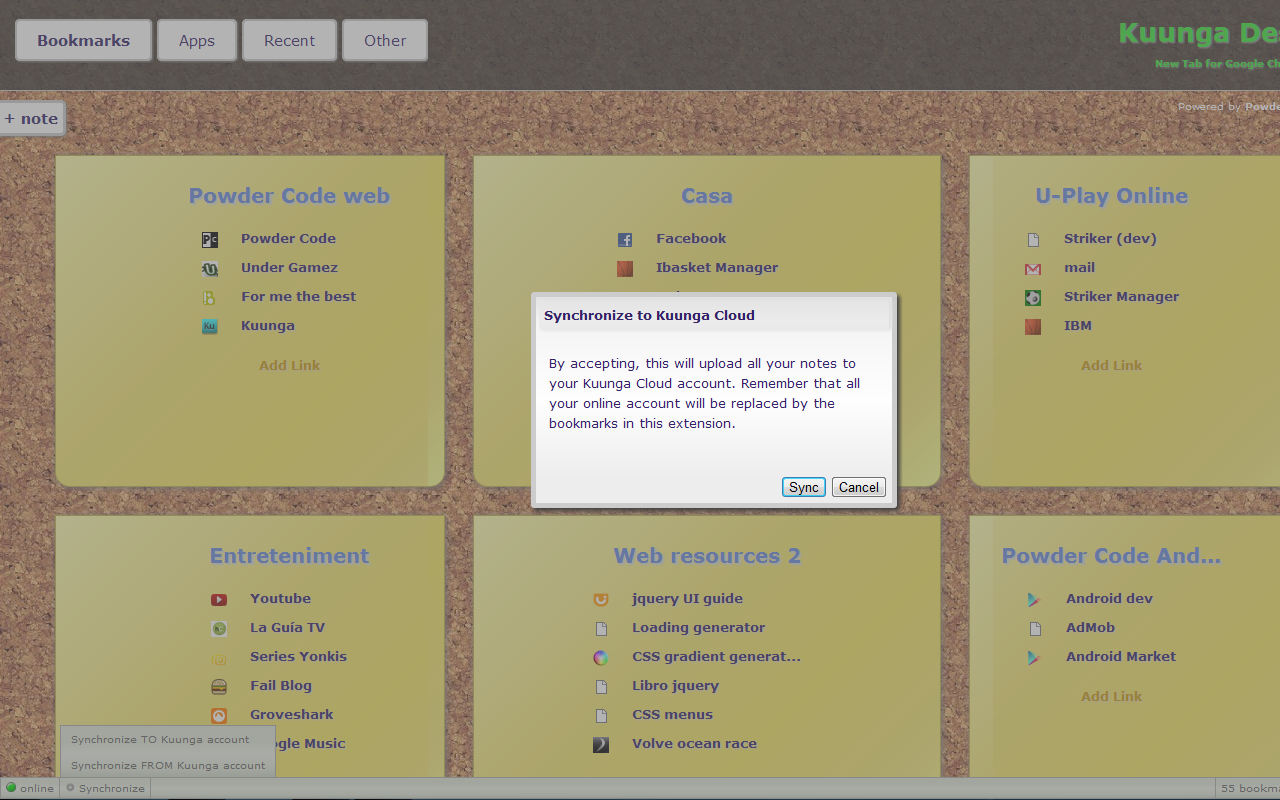Click the Powder Code web note title
This screenshot has width=1280, height=800.
pyautogui.click(x=289, y=196)
